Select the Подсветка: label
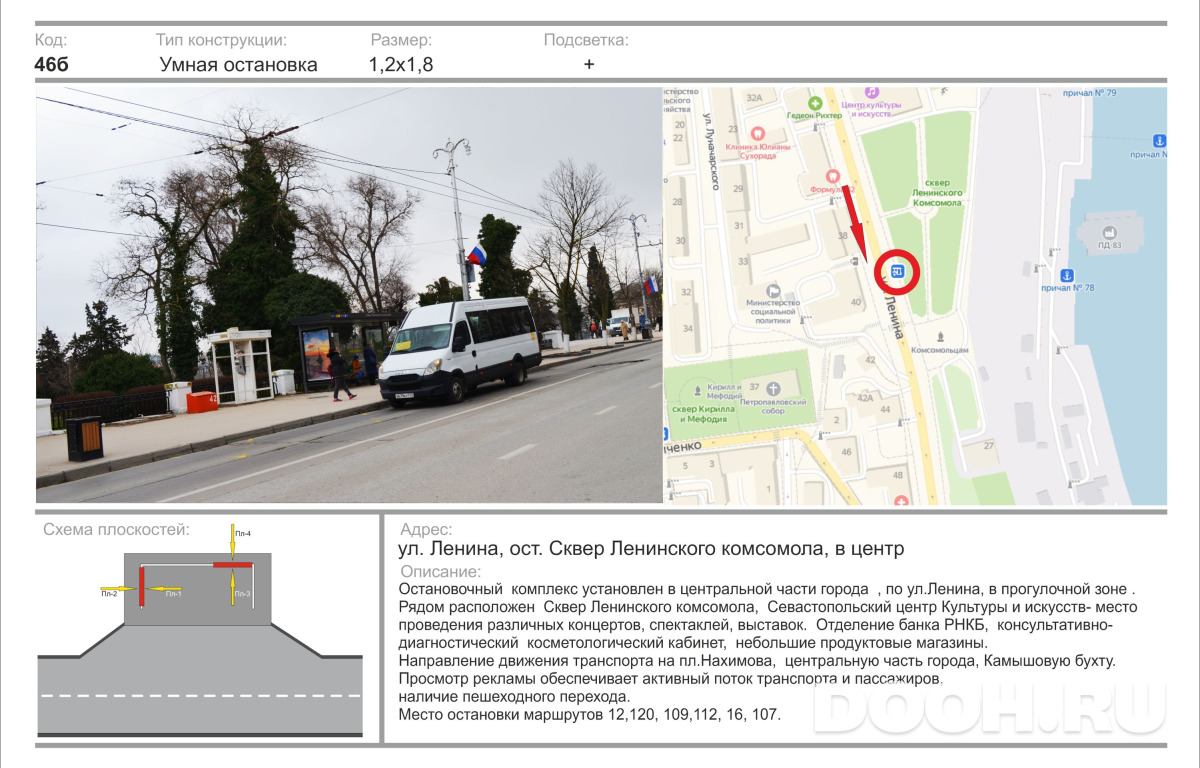1200x768 pixels. click(x=586, y=41)
